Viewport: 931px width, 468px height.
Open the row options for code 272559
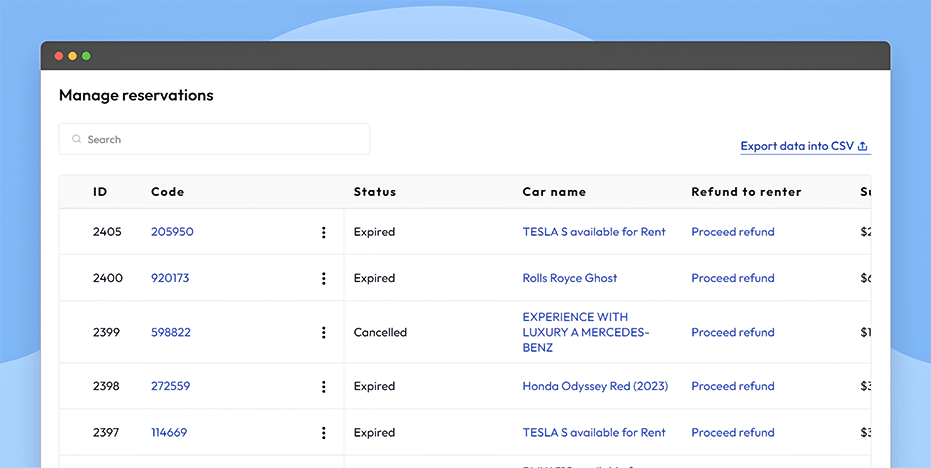(x=324, y=387)
